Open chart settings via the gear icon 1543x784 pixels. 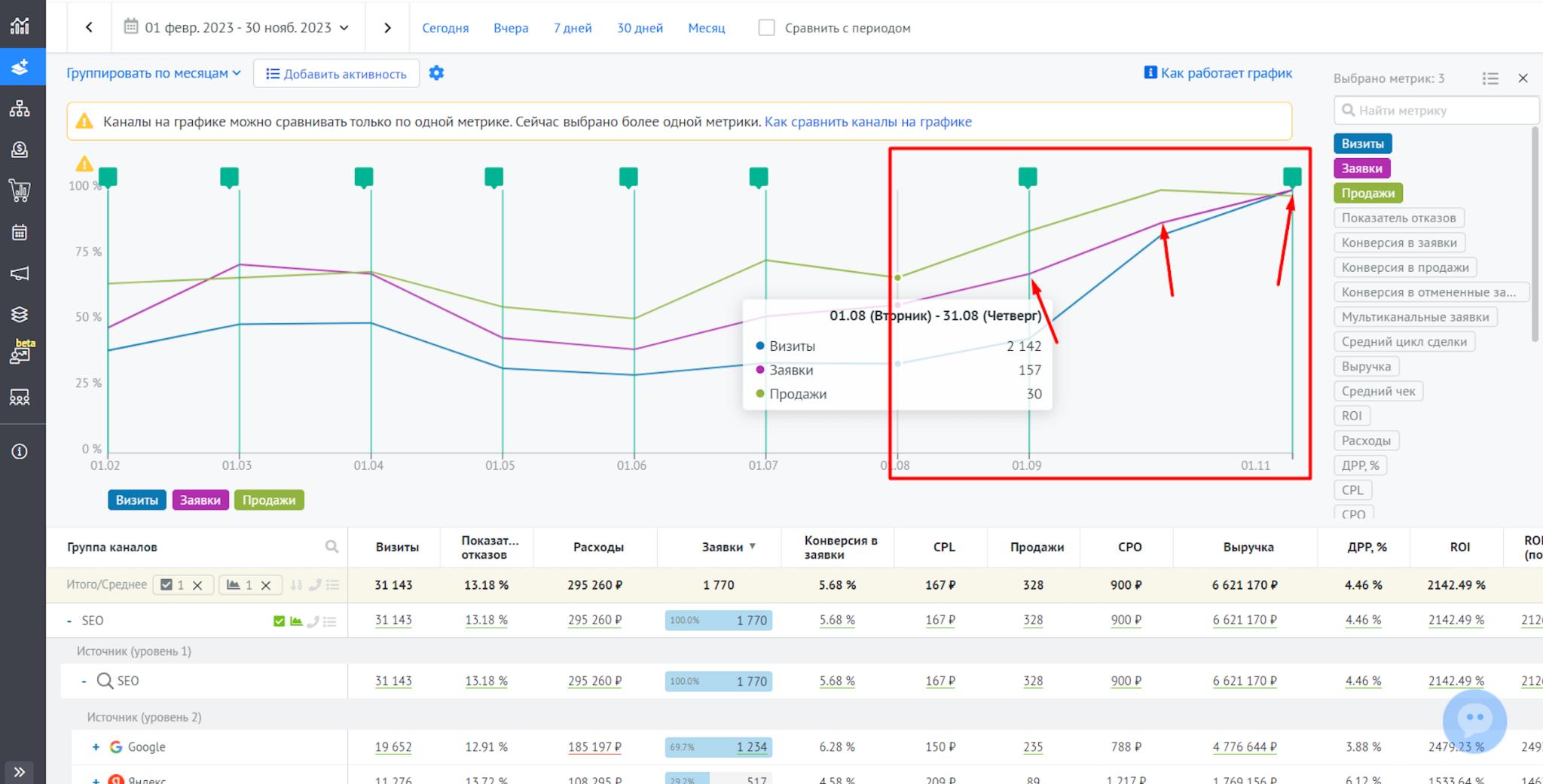click(436, 73)
